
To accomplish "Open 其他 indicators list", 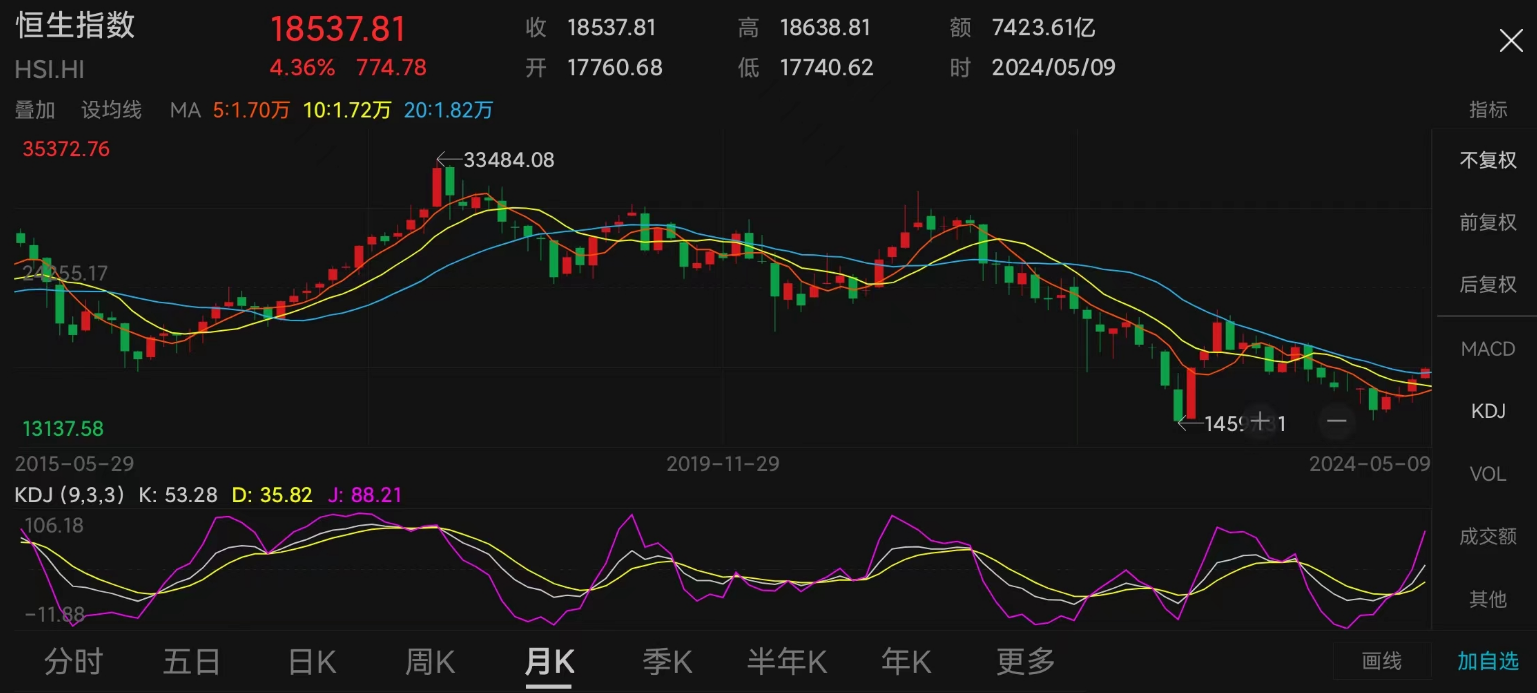I will click(x=1488, y=599).
